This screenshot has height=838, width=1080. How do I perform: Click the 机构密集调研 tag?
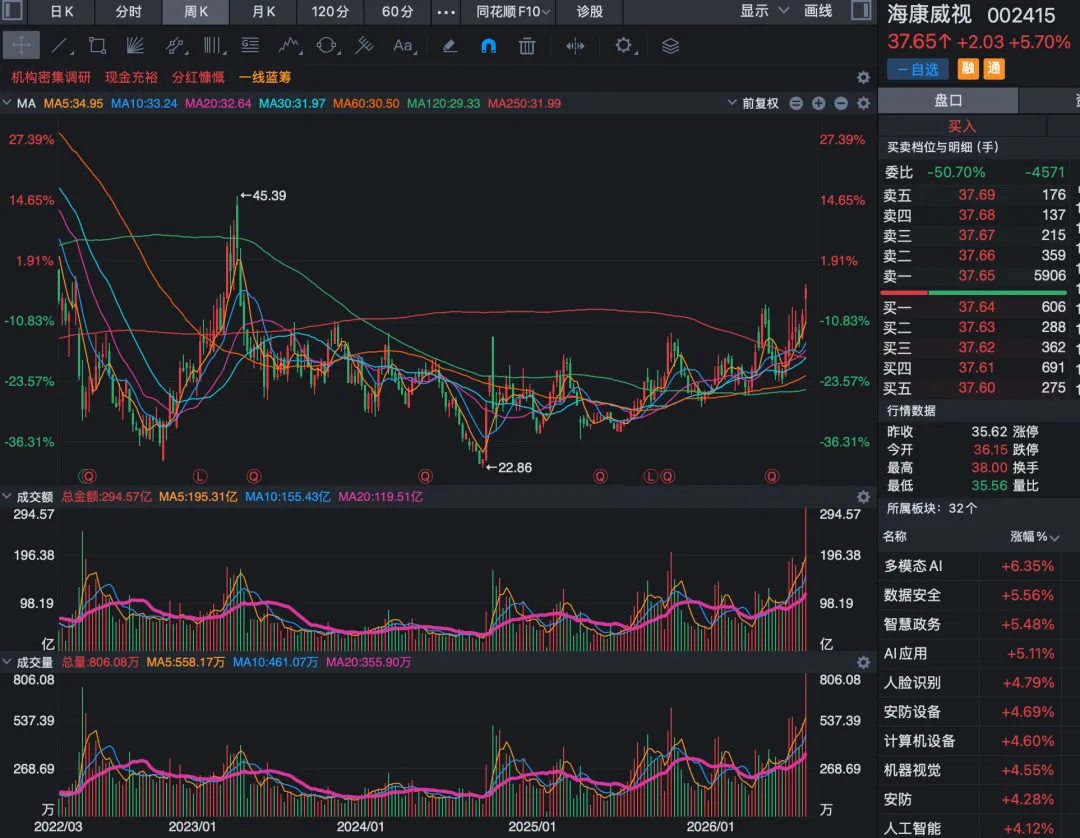pyautogui.click(x=51, y=77)
